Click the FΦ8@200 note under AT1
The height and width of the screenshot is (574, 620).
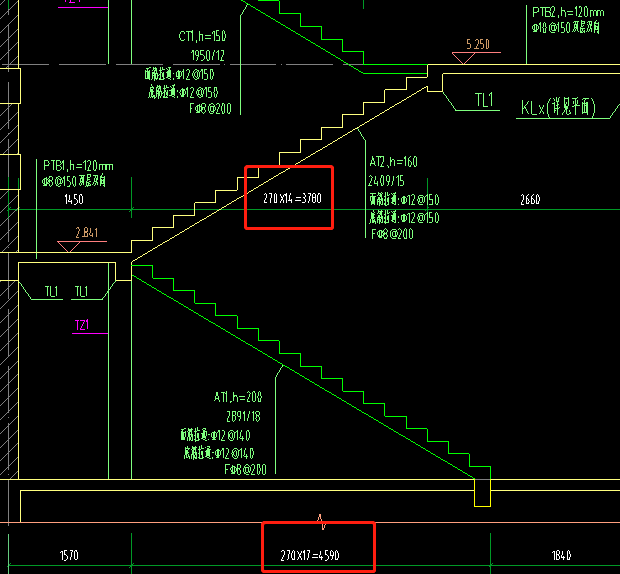click(245, 469)
